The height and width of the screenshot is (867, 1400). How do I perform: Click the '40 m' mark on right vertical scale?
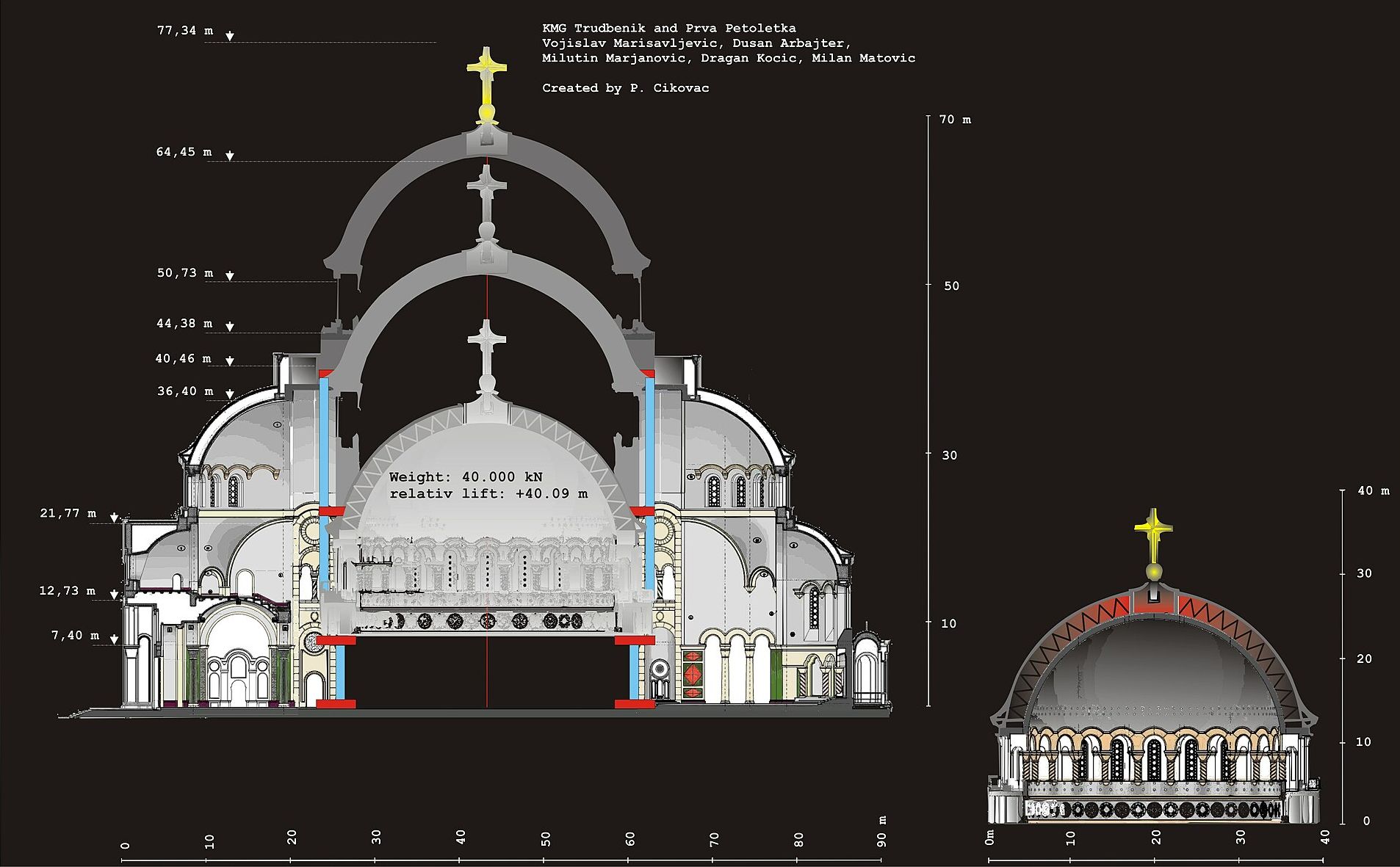click(1373, 491)
